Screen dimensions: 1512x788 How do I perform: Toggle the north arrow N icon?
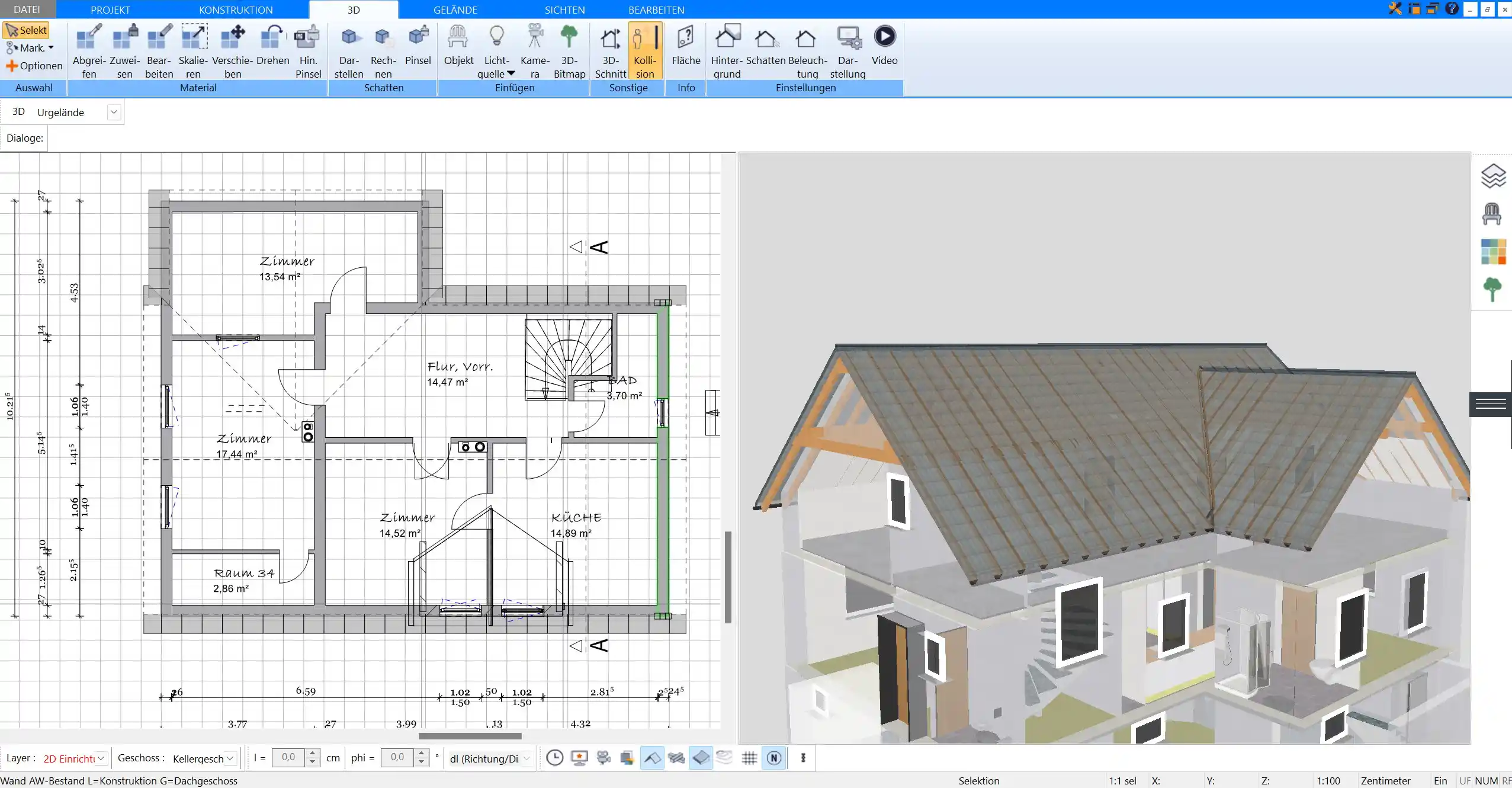[x=774, y=758]
